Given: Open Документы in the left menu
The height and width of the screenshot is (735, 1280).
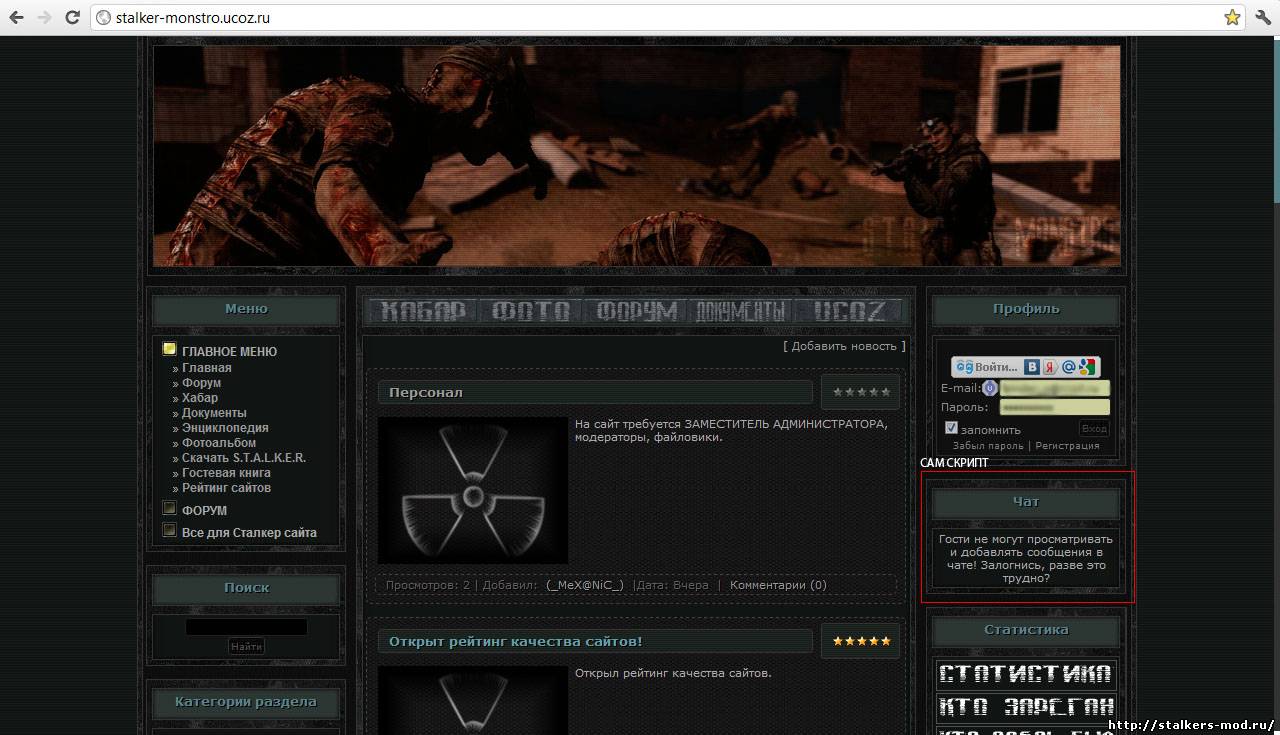Looking at the screenshot, I should (214, 413).
